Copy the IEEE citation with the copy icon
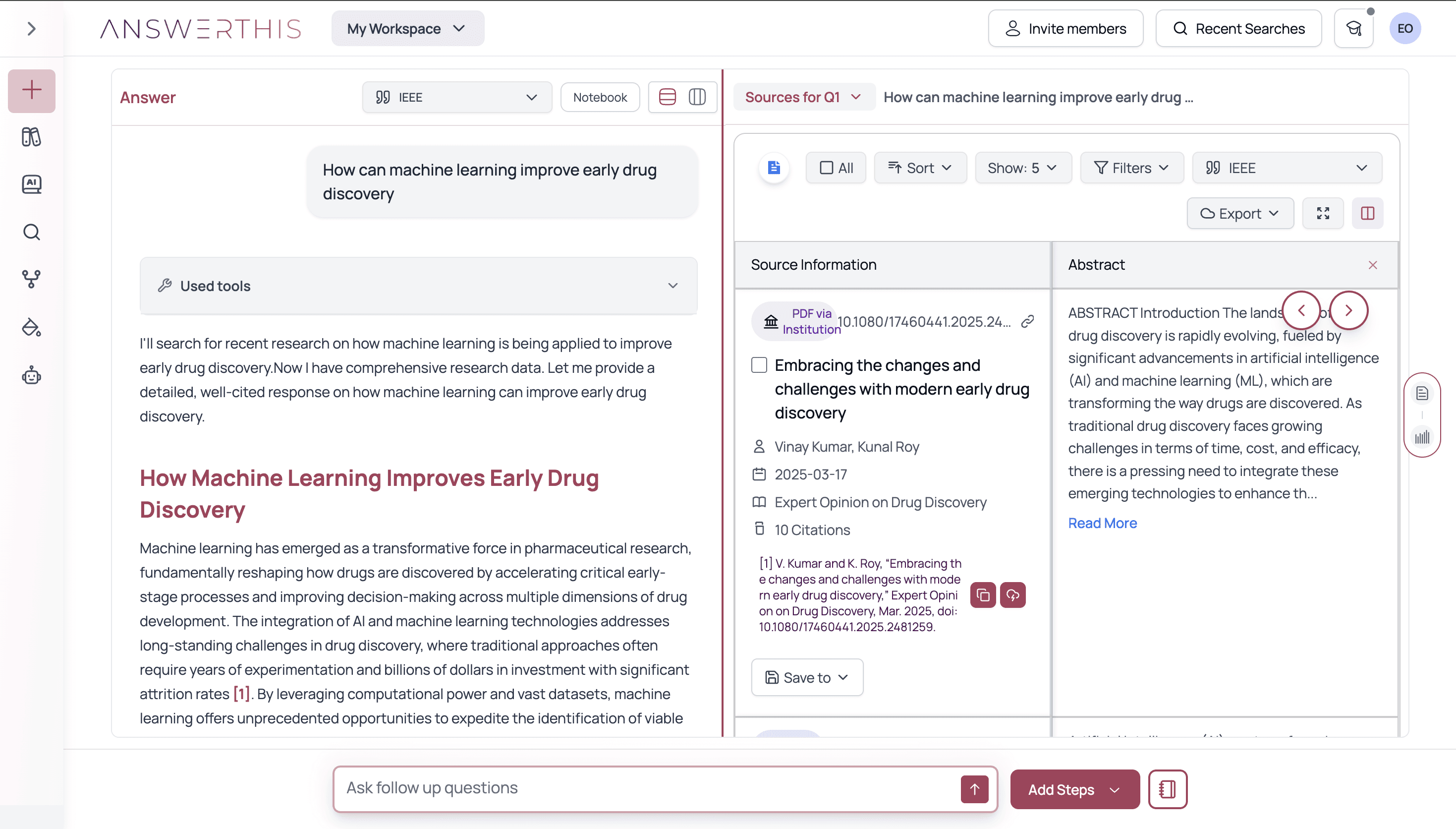Screen dimensions: 1456x829 [x=983, y=595]
